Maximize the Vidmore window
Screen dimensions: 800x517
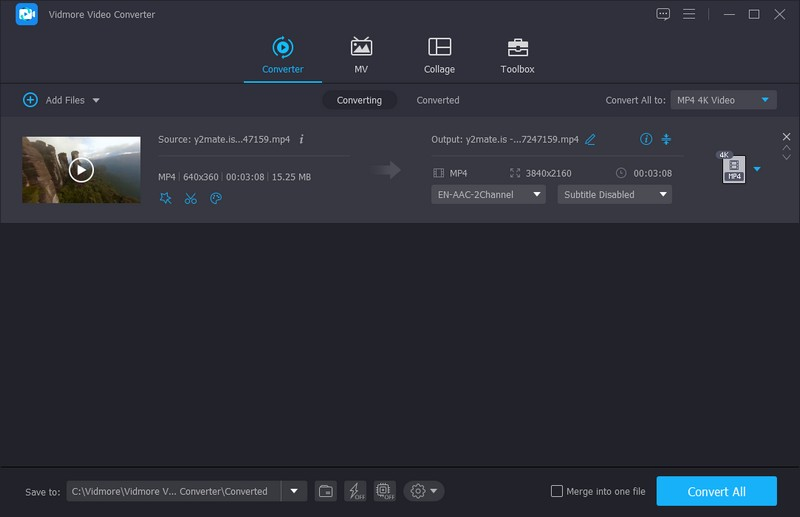tap(754, 14)
